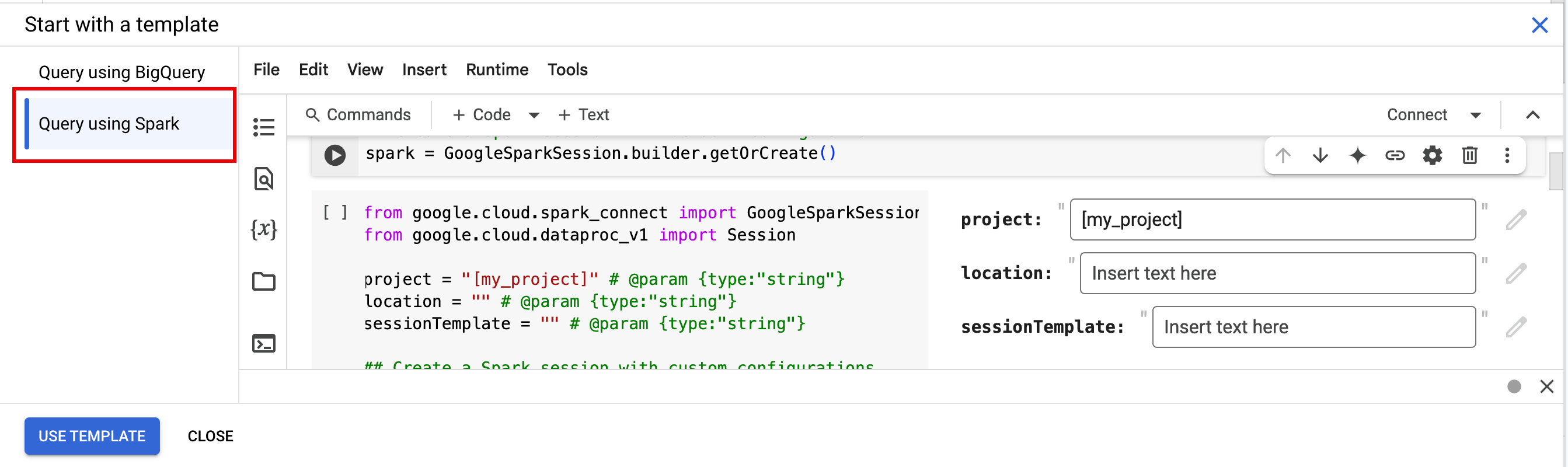
Task: Open the terminal icon in sidebar
Action: click(263, 343)
